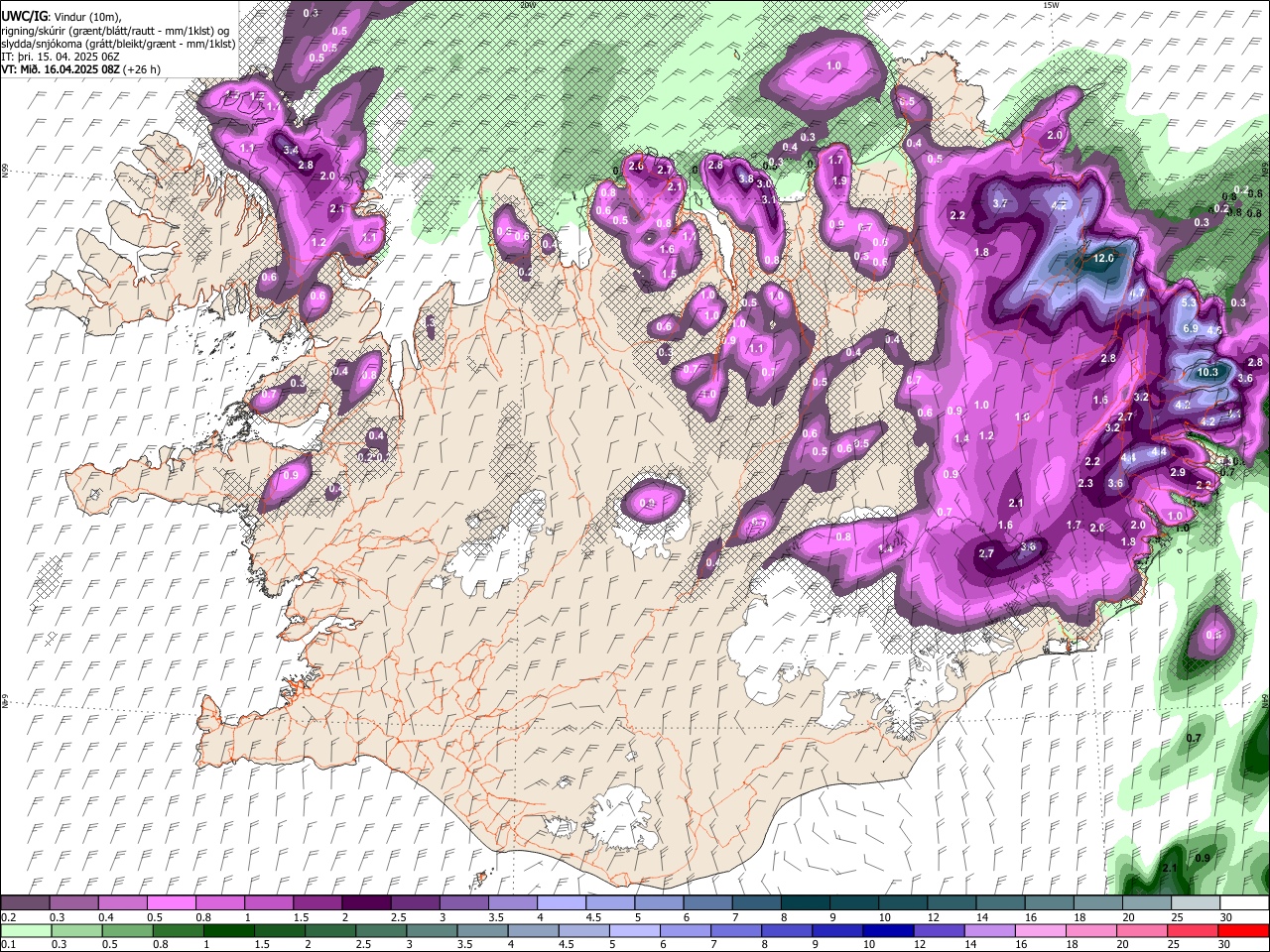Pick rain legend swatch between 10 and 12
This screenshot has height=952, width=1270.
pos(890,930)
